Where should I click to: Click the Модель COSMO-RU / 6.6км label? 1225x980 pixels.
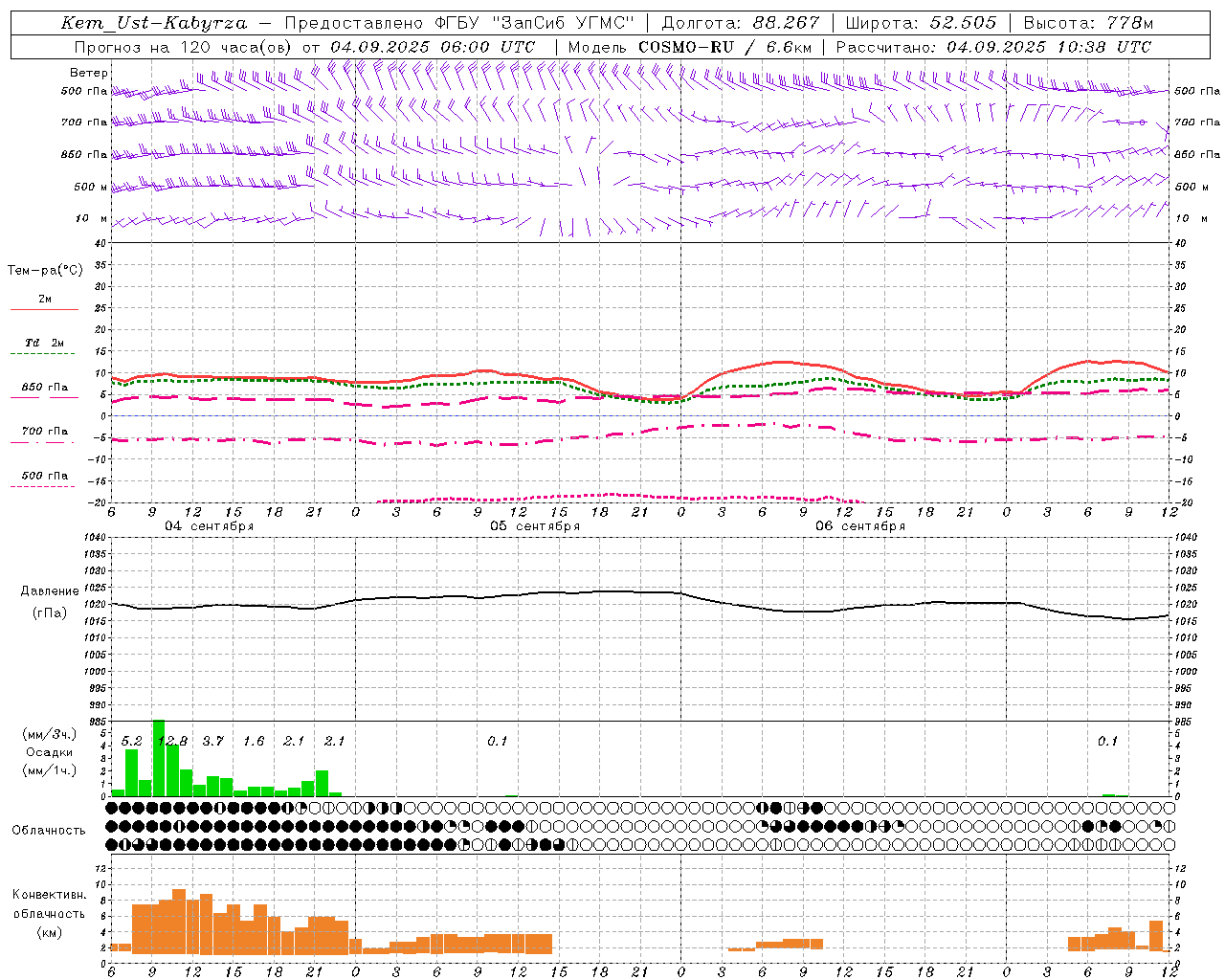tap(689, 47)
